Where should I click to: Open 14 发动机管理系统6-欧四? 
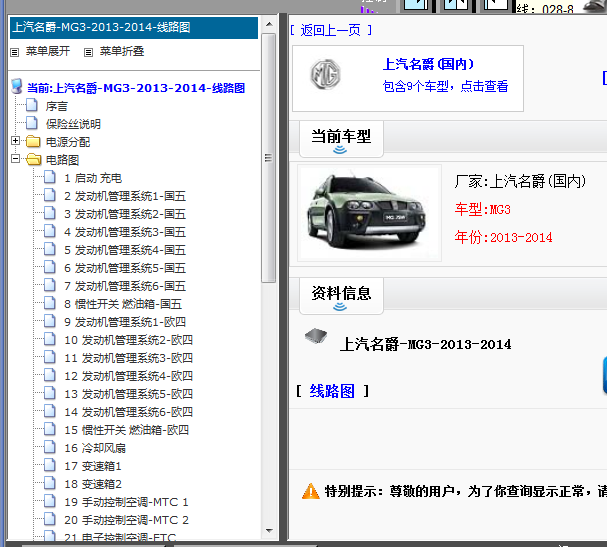[x=128, y=412]
